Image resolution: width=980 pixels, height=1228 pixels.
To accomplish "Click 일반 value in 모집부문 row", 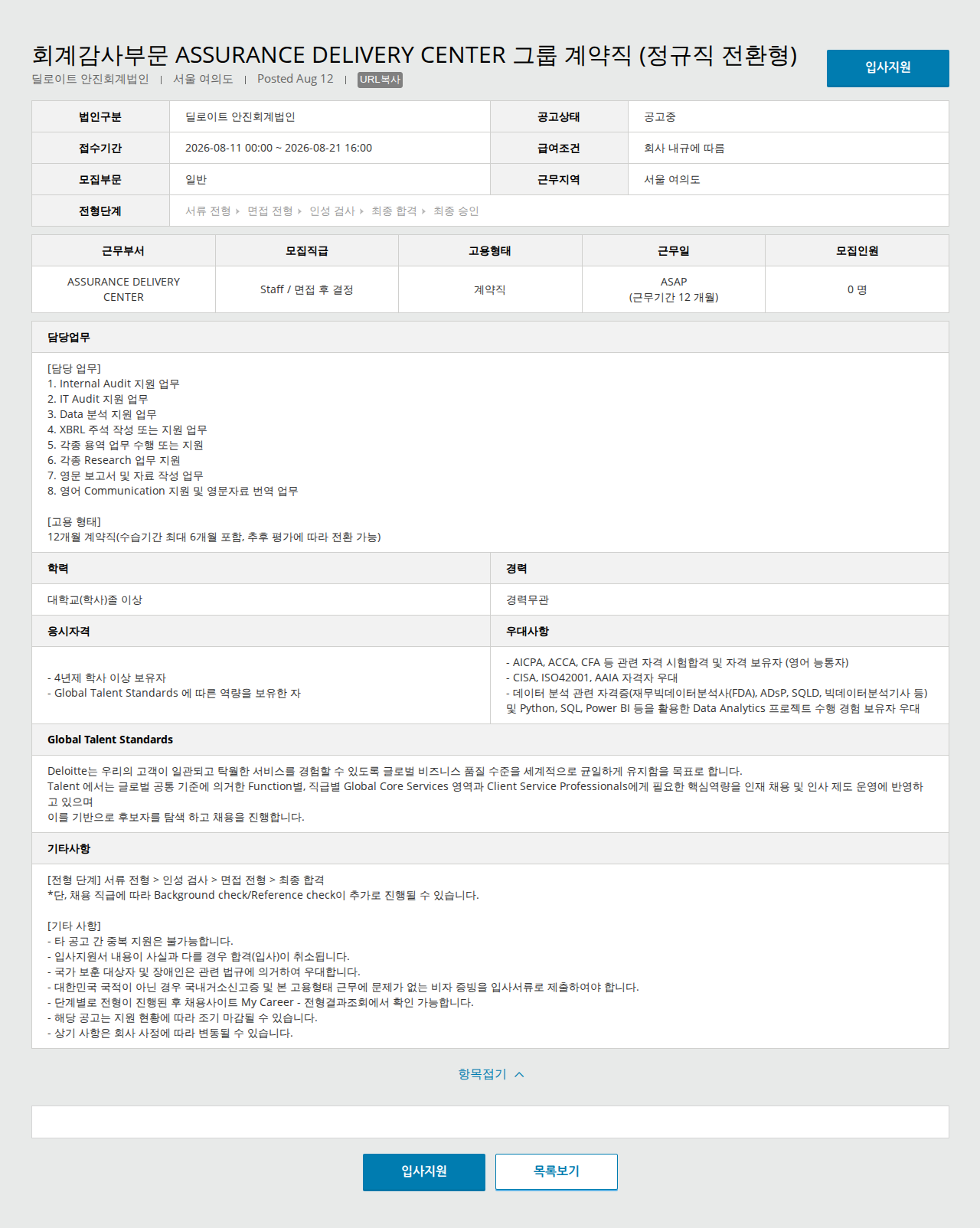I will click(x=196, y=180).
